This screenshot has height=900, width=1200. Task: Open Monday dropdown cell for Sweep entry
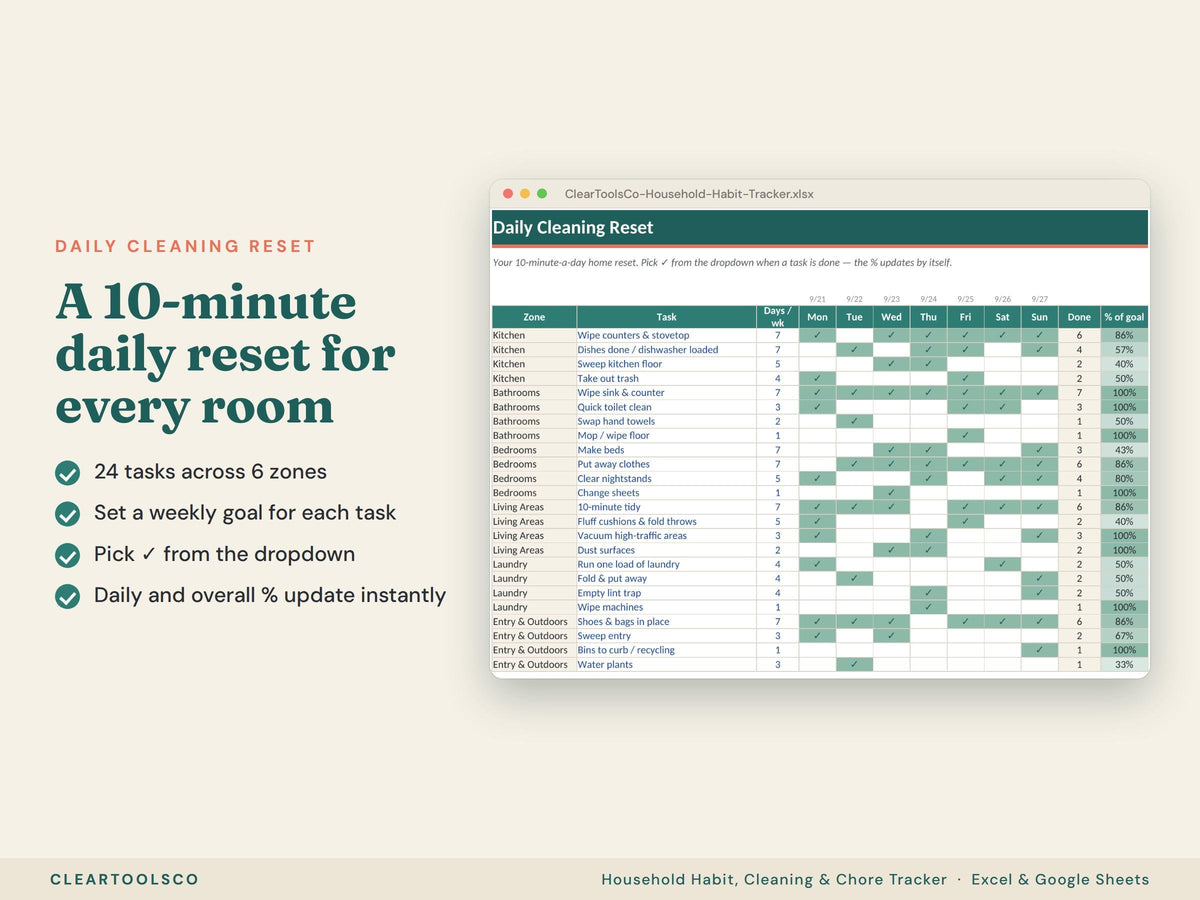(817, 636)
